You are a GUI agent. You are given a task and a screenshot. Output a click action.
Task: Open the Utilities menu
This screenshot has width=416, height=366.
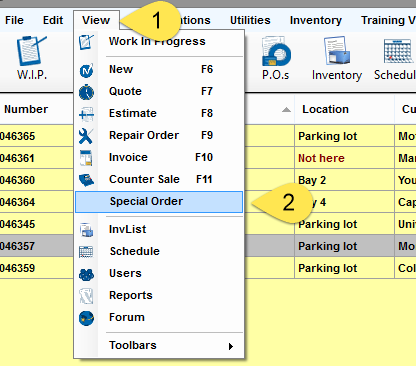tap(250, 20)
